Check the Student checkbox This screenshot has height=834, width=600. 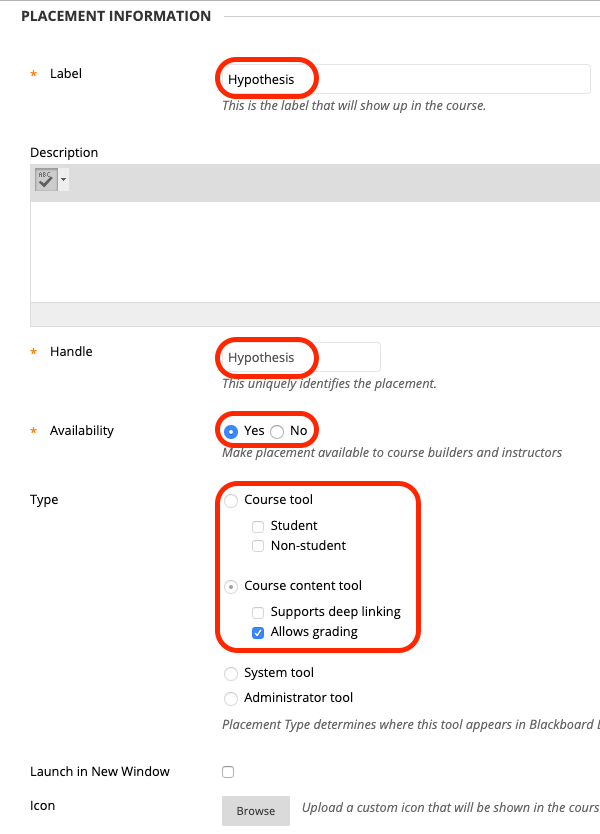coord(258,527)
